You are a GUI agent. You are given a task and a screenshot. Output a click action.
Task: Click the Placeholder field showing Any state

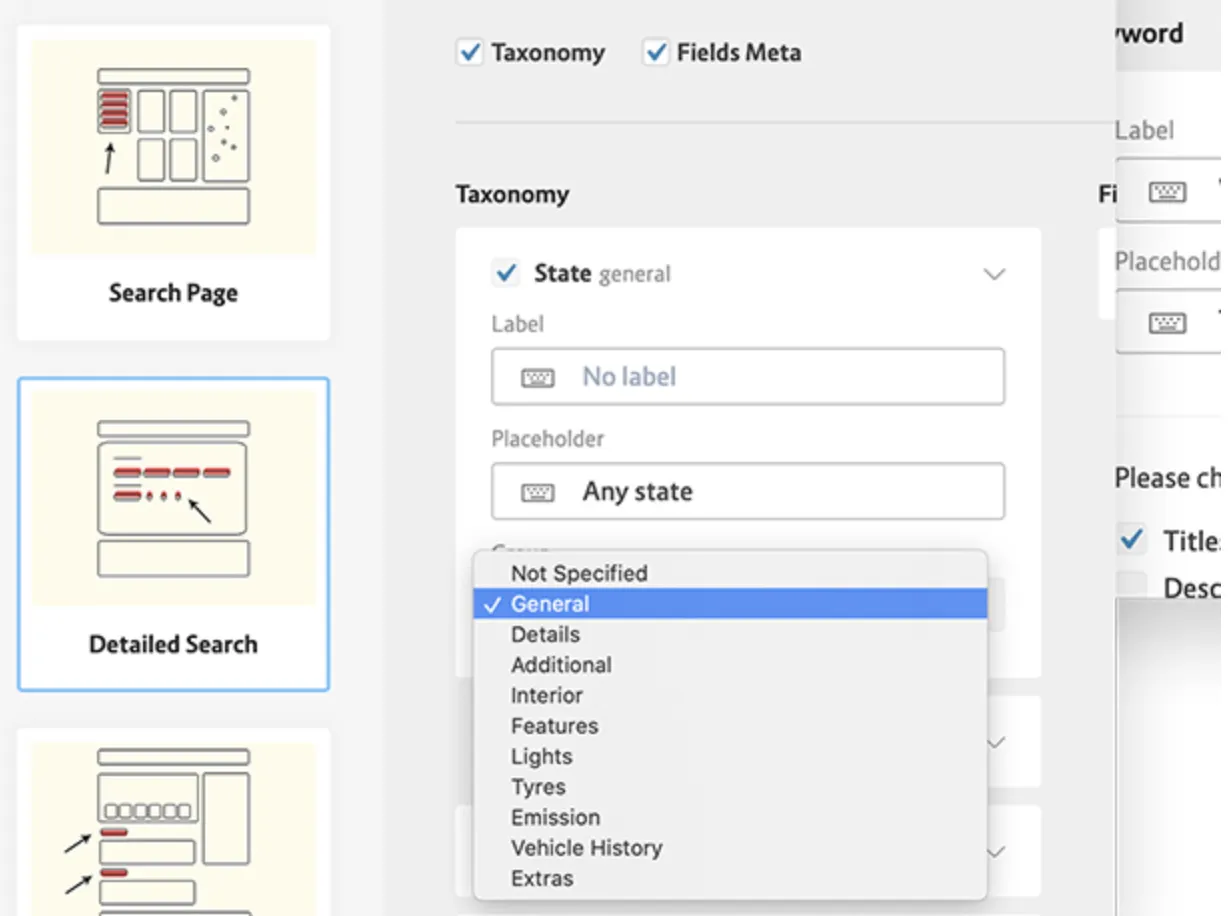(748, 491)
